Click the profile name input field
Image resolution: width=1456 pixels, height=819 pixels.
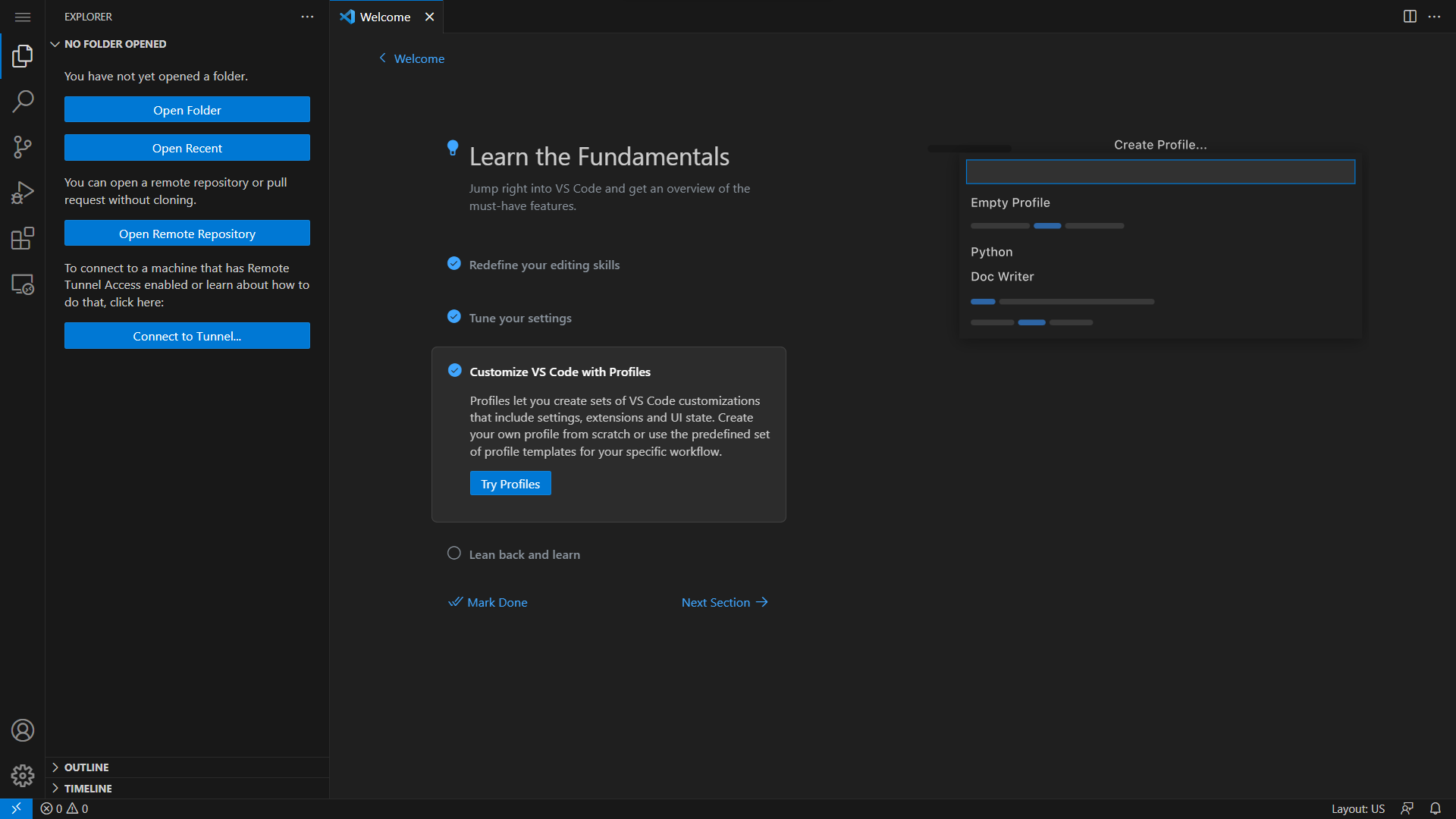click(x=1159, y=171)
